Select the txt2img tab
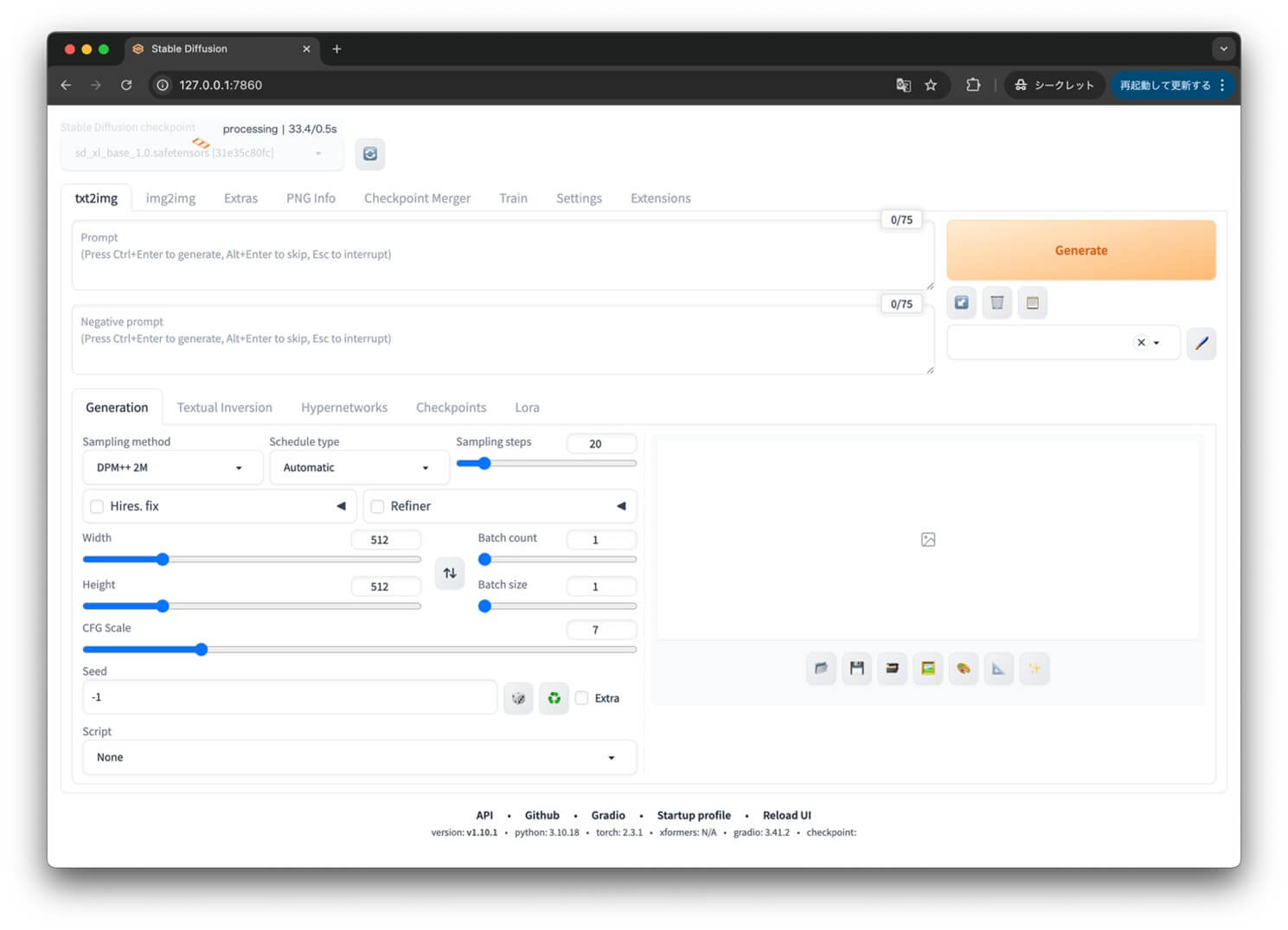The image size is (1288, 930). coord(96,198)
